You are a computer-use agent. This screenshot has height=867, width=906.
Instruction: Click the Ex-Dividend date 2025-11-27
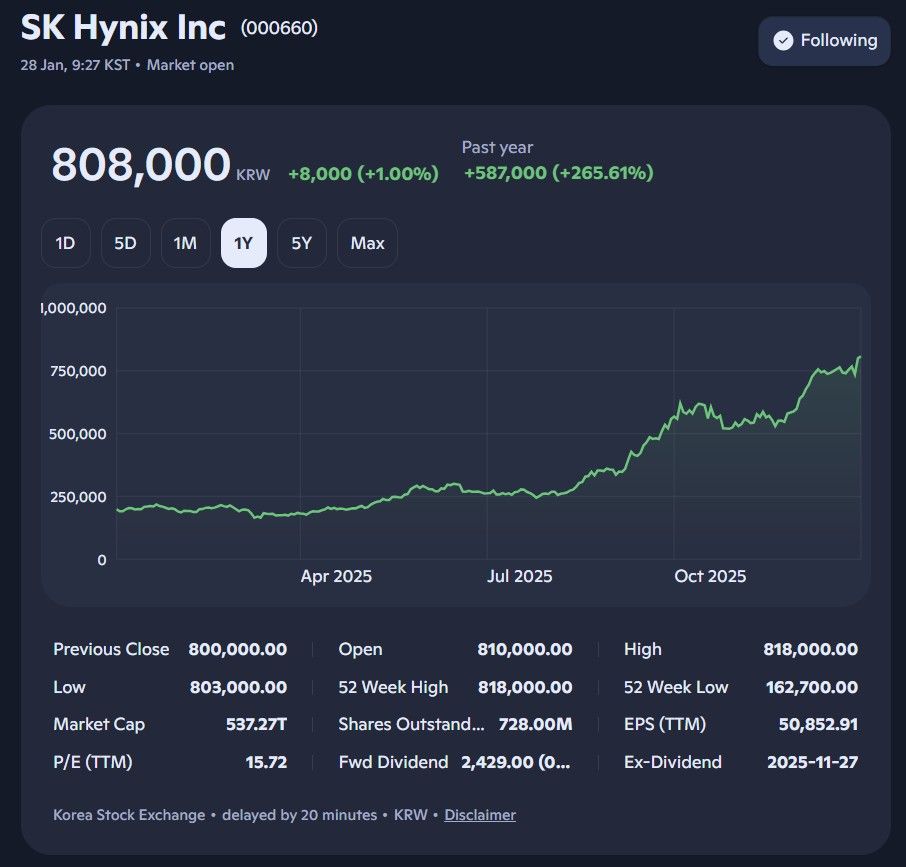[812, 762]
